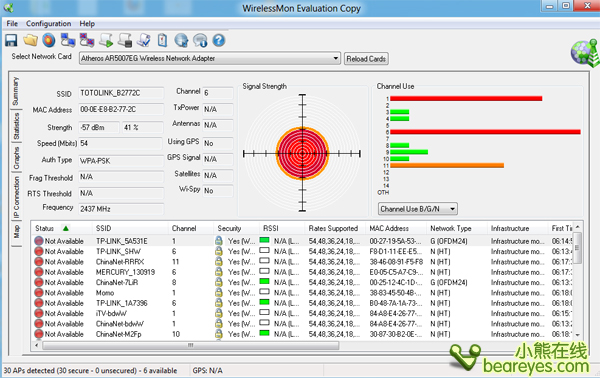Switch to the Summary side tab

coord(16,91)
